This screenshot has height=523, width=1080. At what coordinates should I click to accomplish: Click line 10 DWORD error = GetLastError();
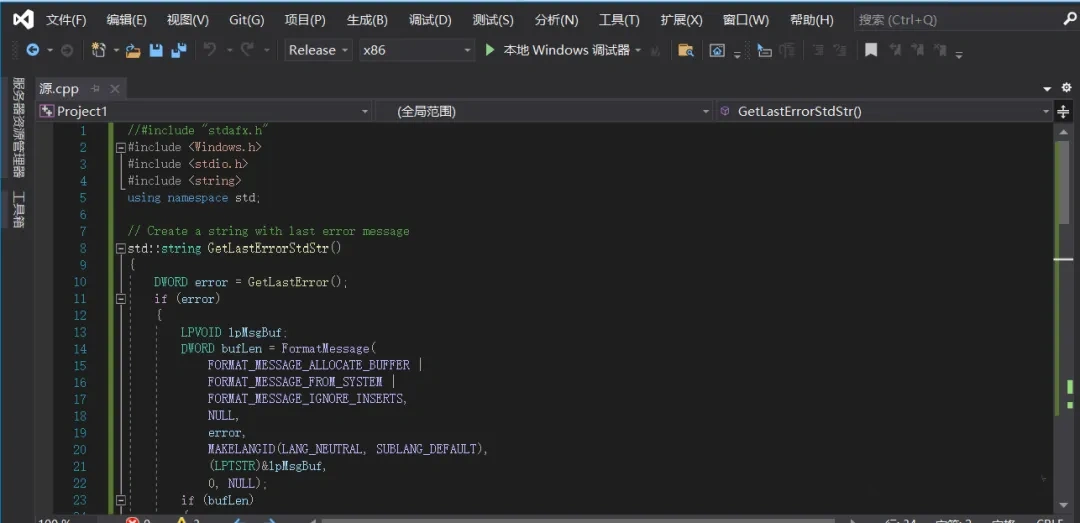coord(251,282)
